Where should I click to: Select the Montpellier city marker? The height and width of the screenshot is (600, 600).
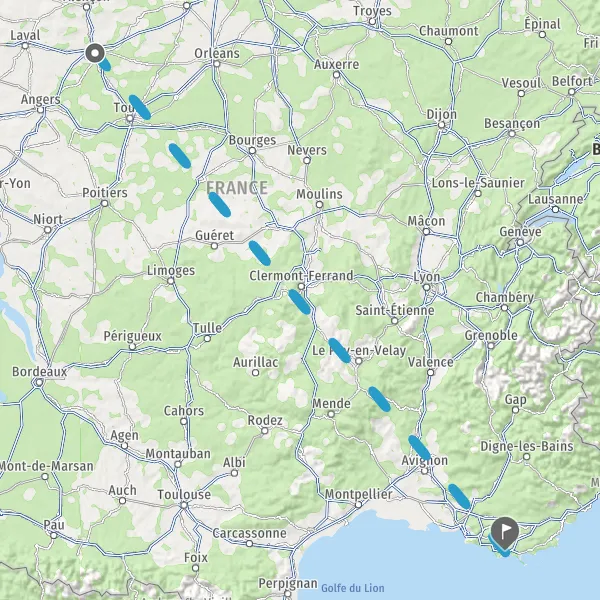[358, 505]
